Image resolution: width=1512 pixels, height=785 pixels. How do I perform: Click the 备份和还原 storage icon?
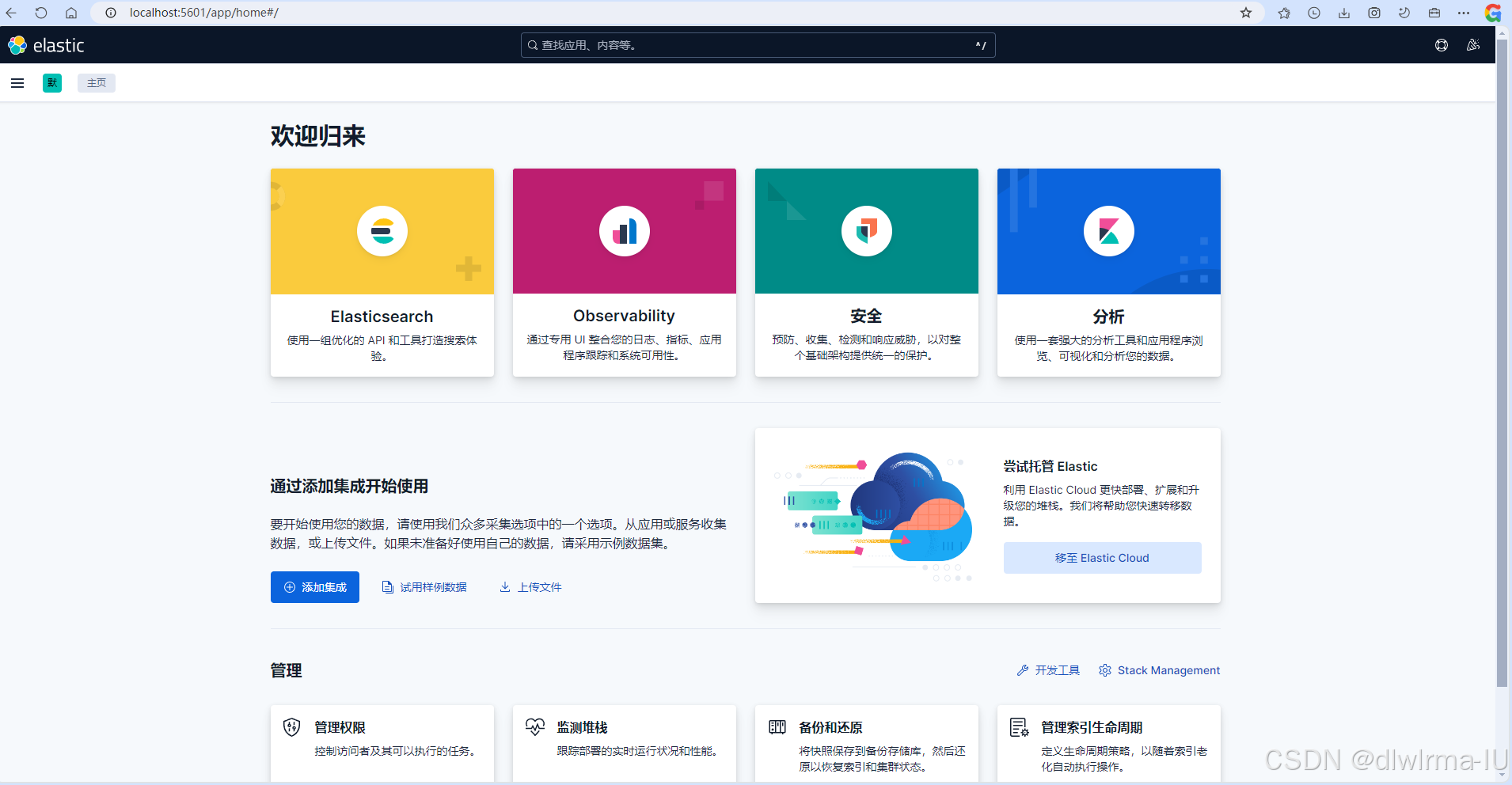[x=777, y=726]
